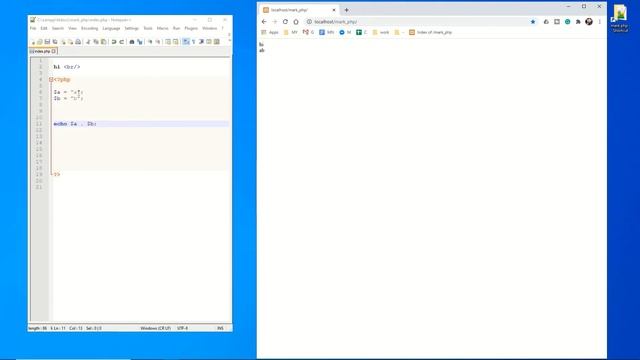Toggle Show All Characters in Notepad++ toolbar
Screen dimensions: 640x360
[193, 42]
